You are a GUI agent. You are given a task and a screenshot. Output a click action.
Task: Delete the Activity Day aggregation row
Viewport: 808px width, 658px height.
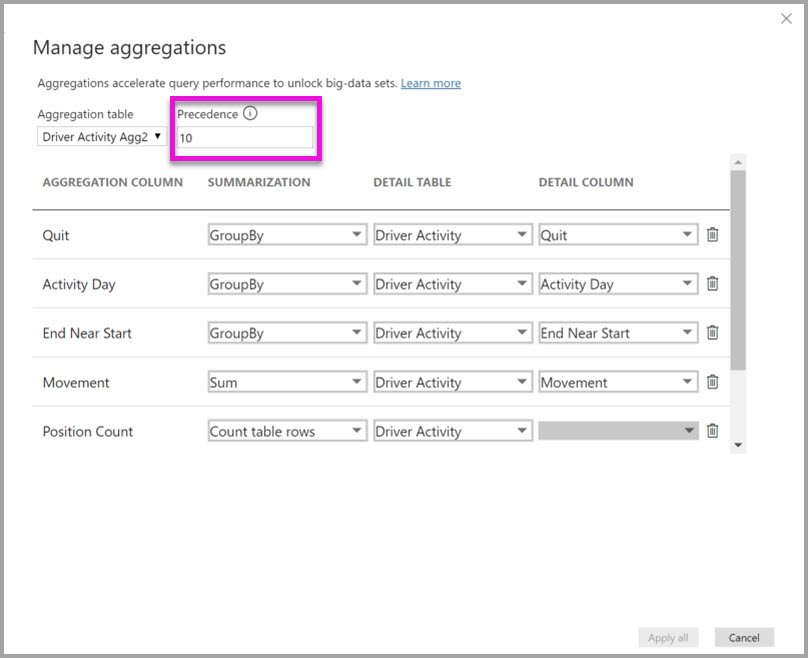click(712, 283)
